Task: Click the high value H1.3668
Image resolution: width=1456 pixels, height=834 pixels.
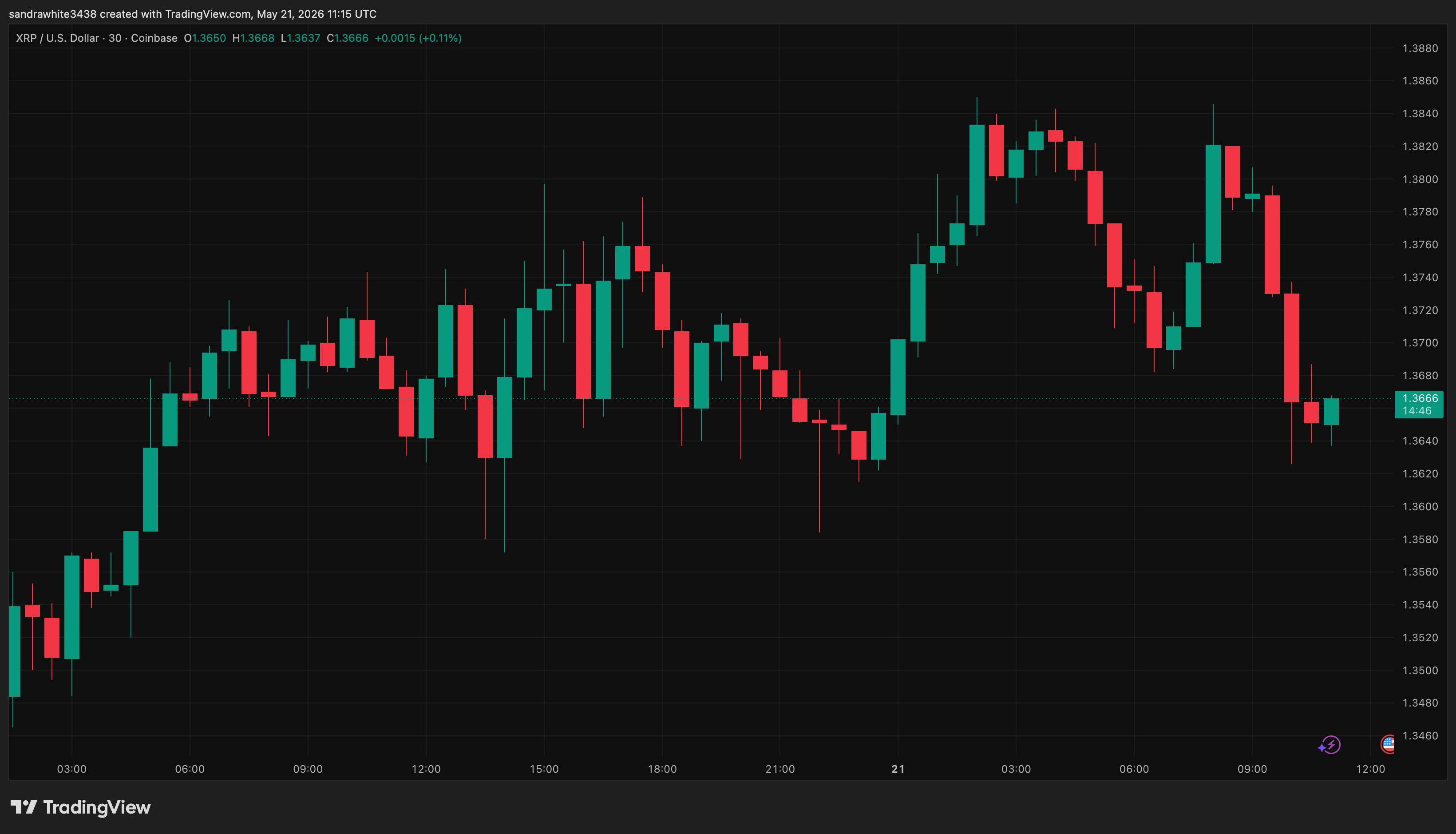Action: 253,38
